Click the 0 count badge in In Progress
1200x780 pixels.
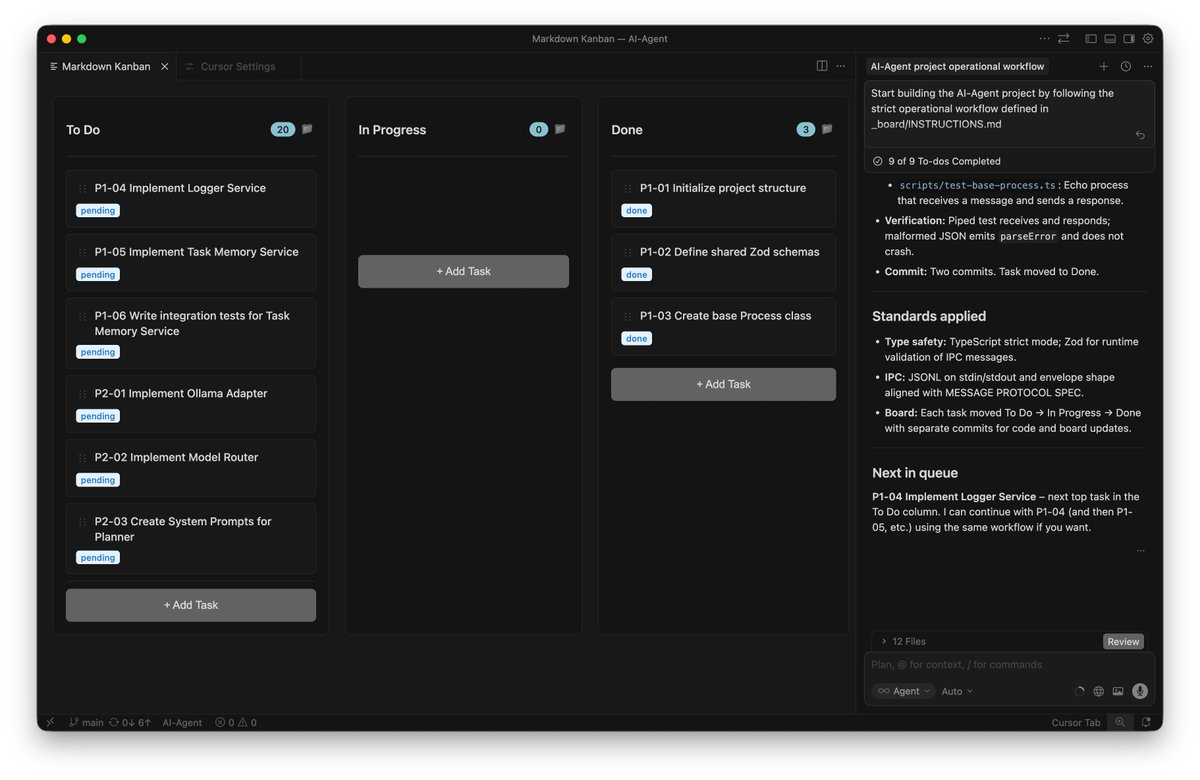(x=539, y=129)
